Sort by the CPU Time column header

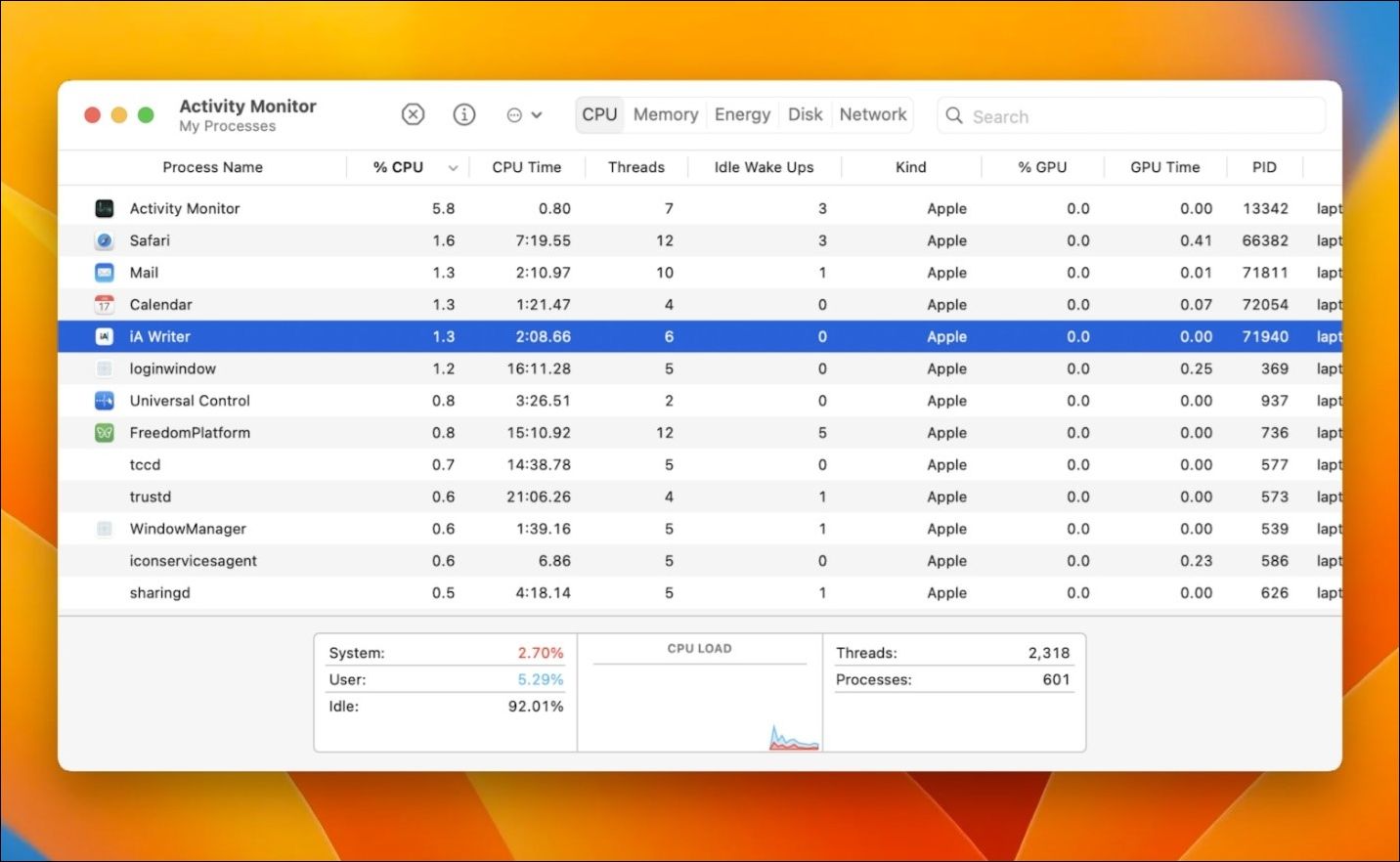526,167
